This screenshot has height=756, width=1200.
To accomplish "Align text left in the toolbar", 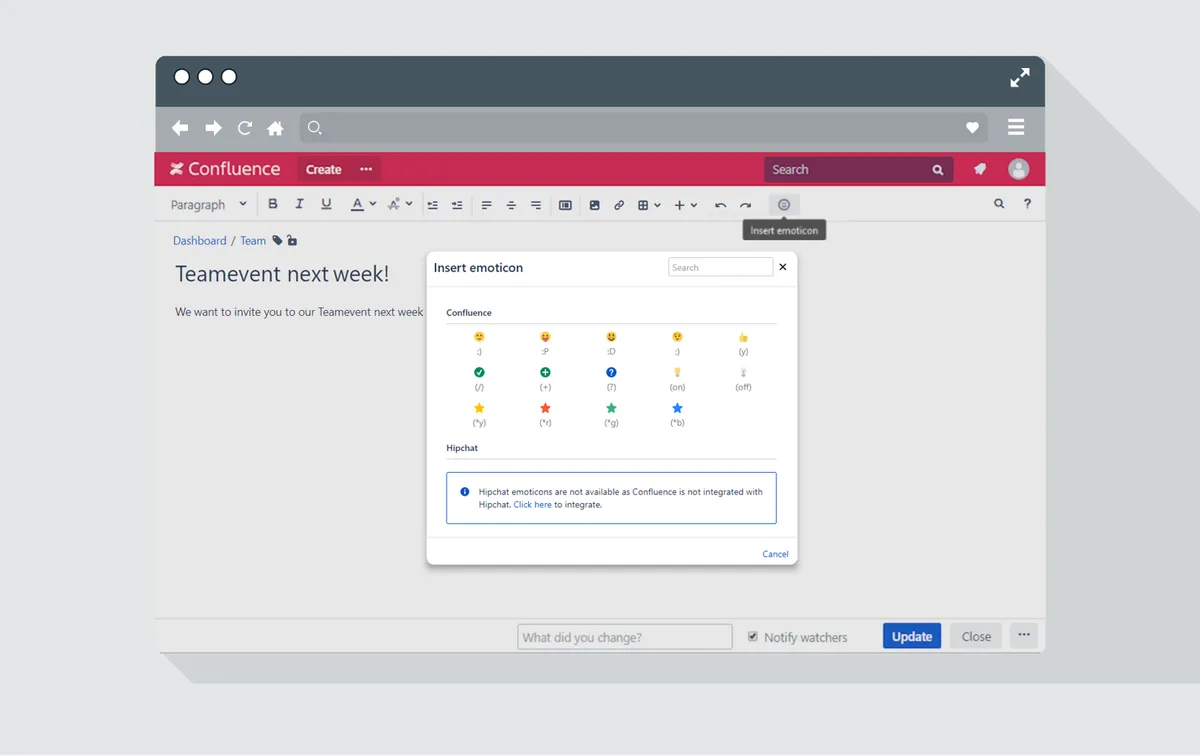I will [x=487, y=205].
